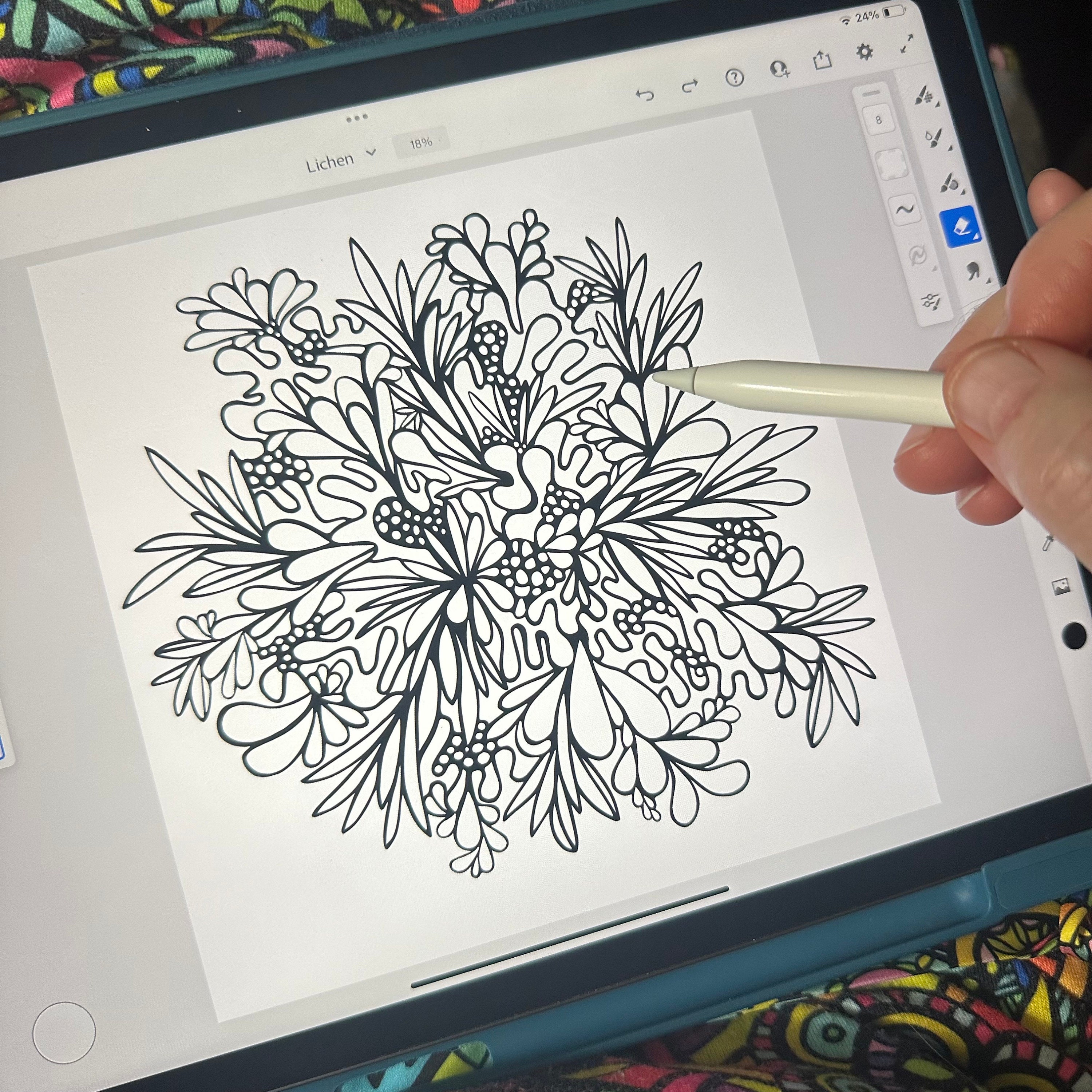Tap the touch shortcut circle
This screenshot has height=1092, width=1092.
pyautogui.click(x=64, y=1033)
